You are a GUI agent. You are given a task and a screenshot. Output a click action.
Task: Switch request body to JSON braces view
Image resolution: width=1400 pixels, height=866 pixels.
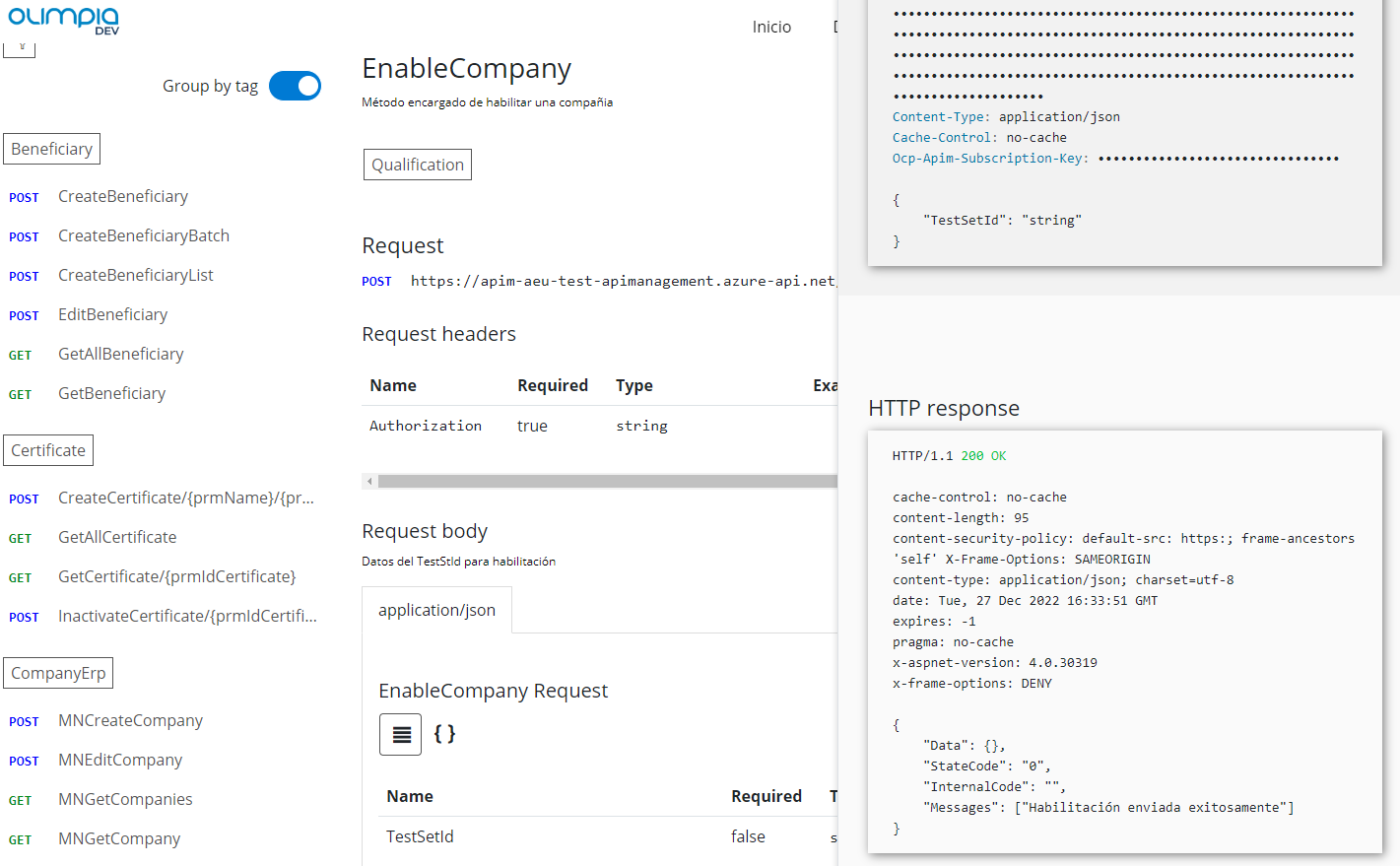coord(444,735)
